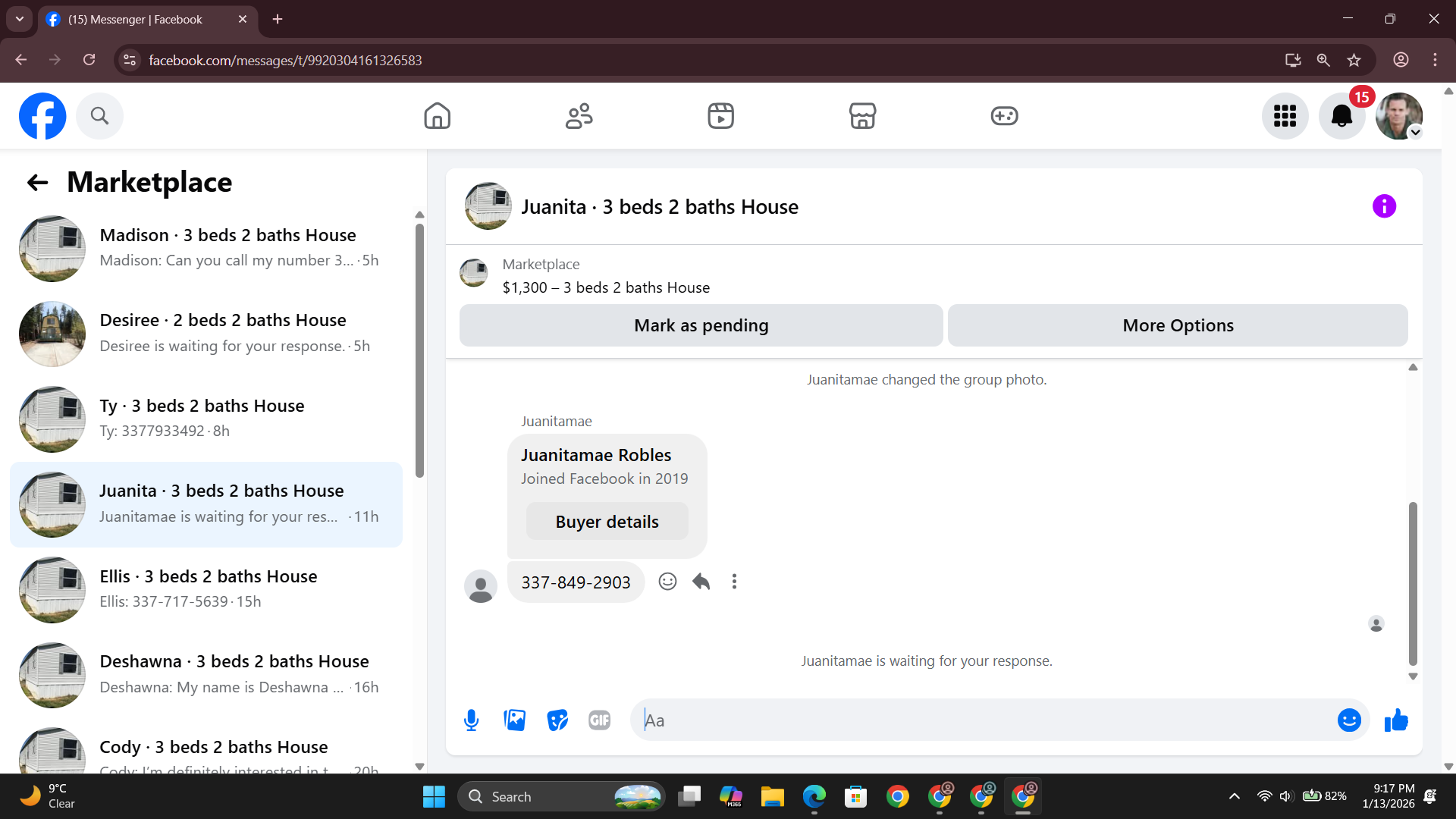Click Mark as pending button
Image resolution: width=1456 pixels, height=819 pixels.
701,325
